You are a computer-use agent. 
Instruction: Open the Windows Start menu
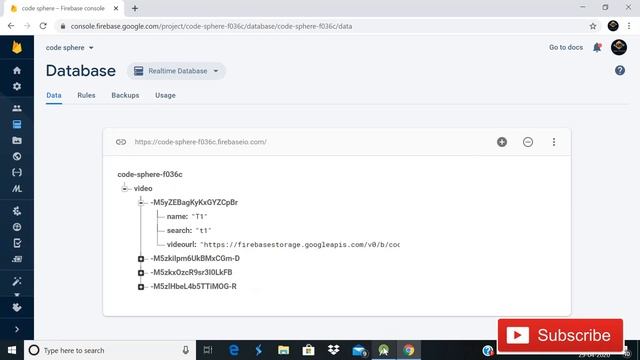click(12, 350)
